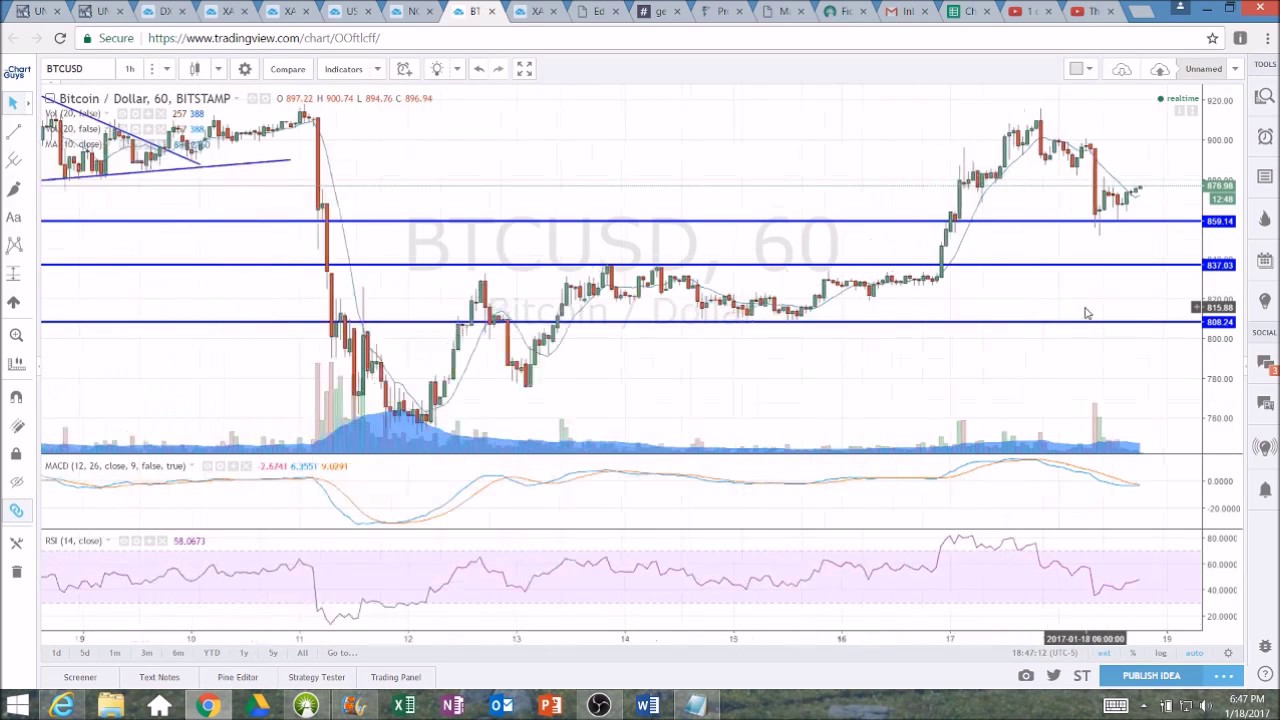Select the 5d time range
Screen dimensions: 1280x720
[x=85, y=653]
